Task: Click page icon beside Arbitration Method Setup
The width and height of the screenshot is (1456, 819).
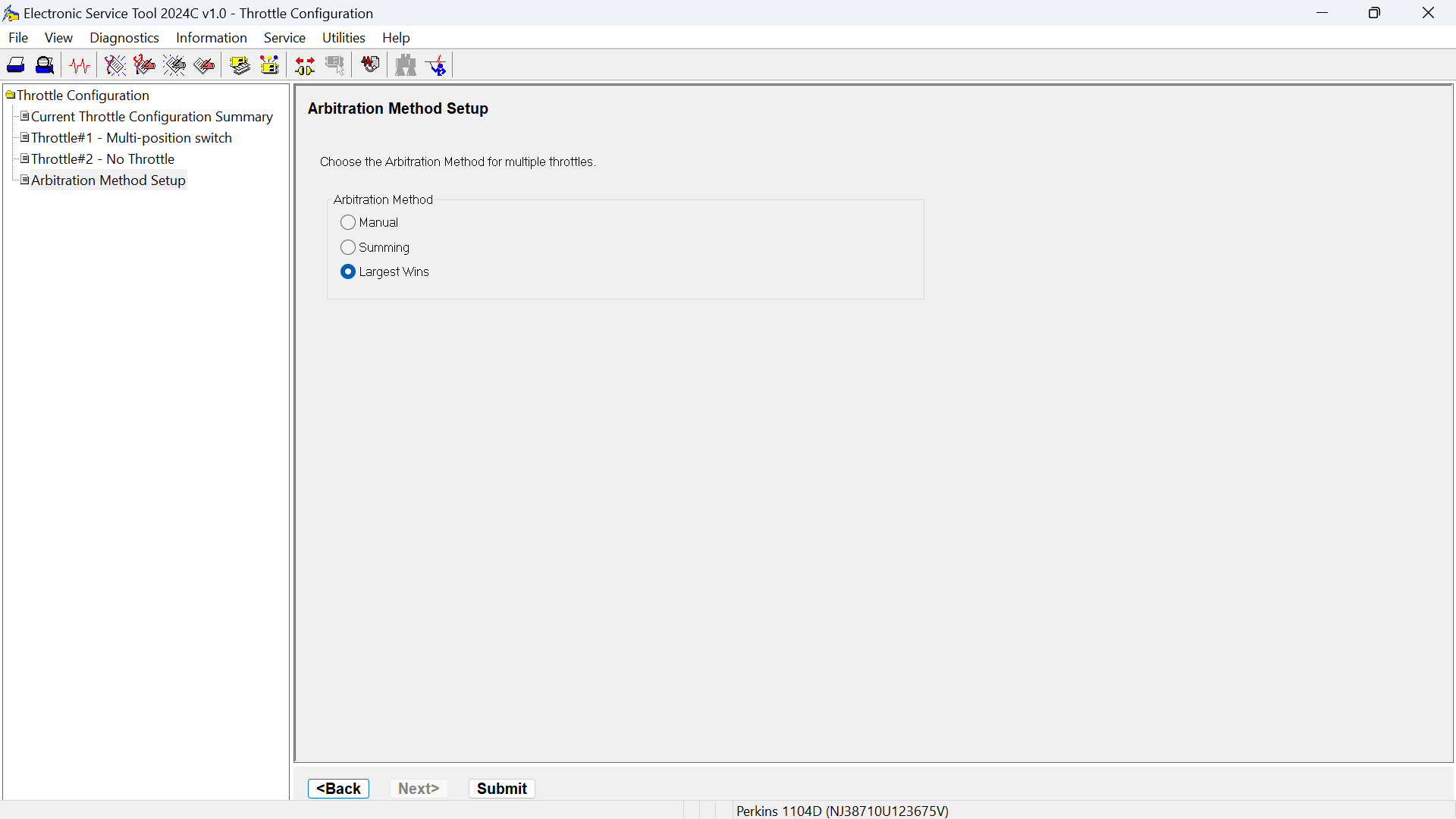Action: (24, 180)
